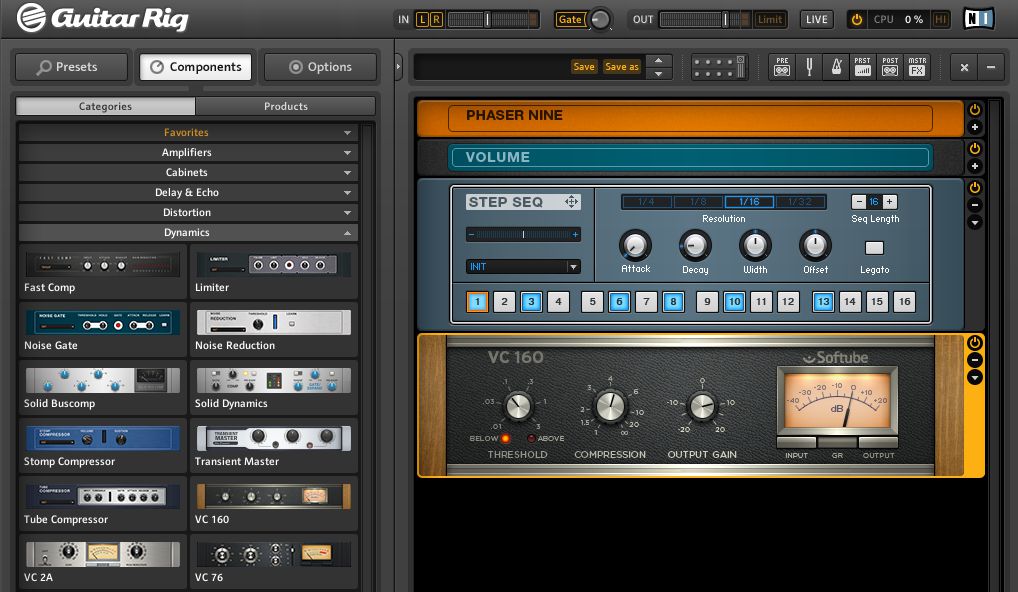Toggle the Legato switch
Viewport: 1018px width, 592px height.
pos(875,248)
